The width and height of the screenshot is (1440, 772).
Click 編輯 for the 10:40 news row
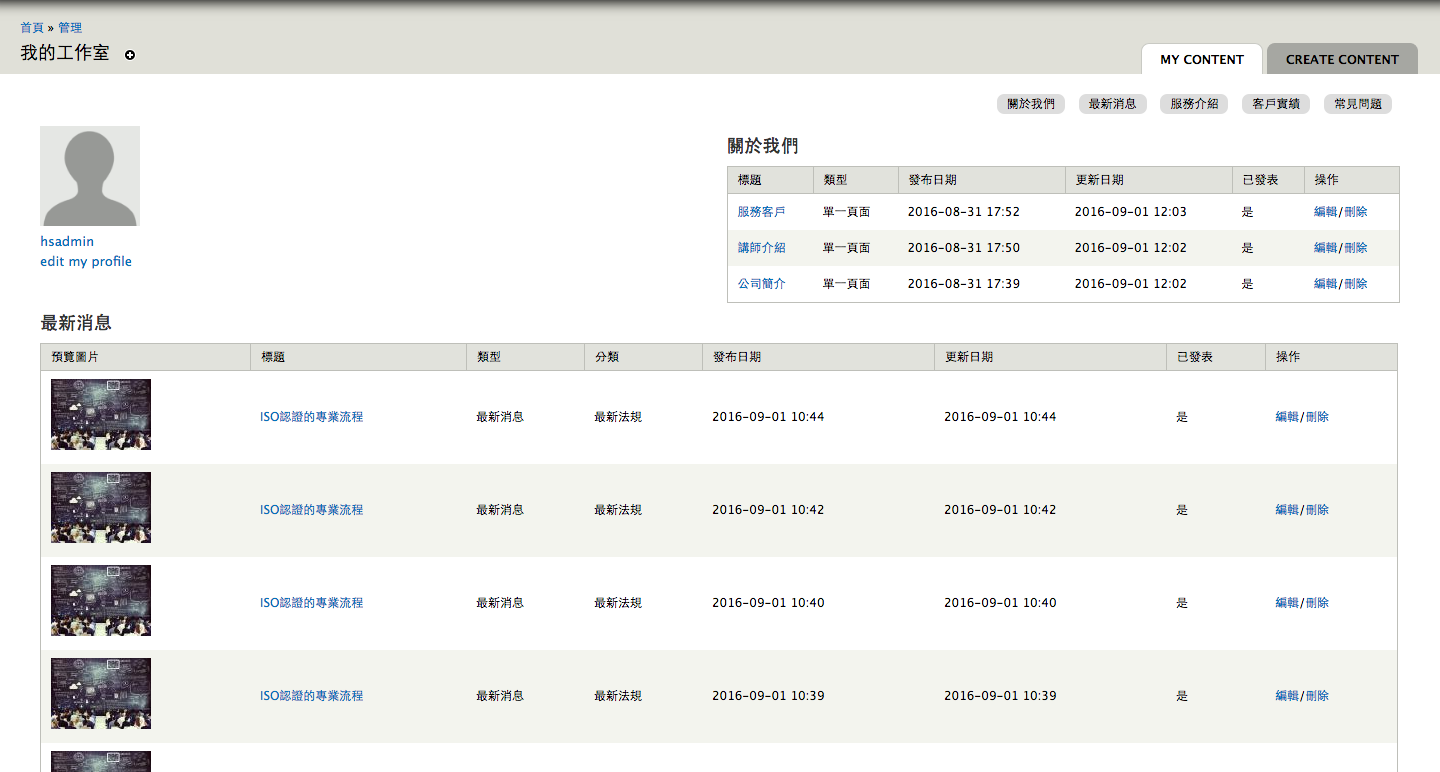click(x=1287, y=603)
